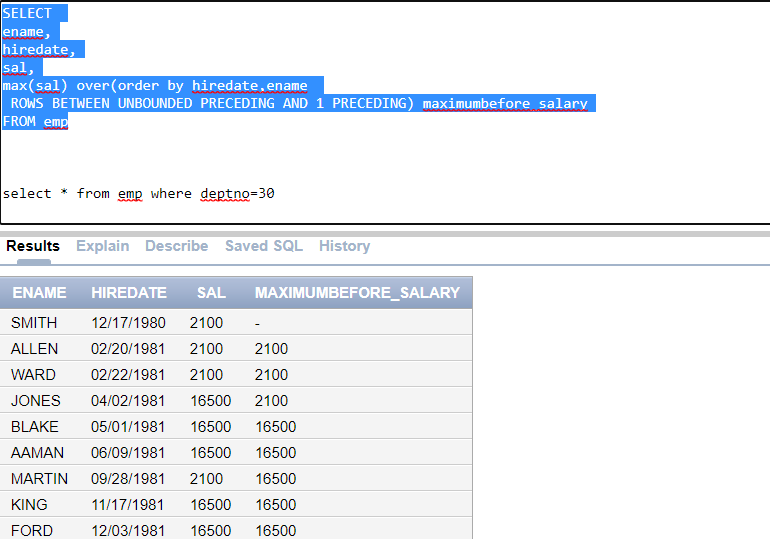Viewport: 770px width, 539px height.
Task: Click in the SQL editor on the deptno=30 query line
Action: pyautogui.click(x=138, y=193)
